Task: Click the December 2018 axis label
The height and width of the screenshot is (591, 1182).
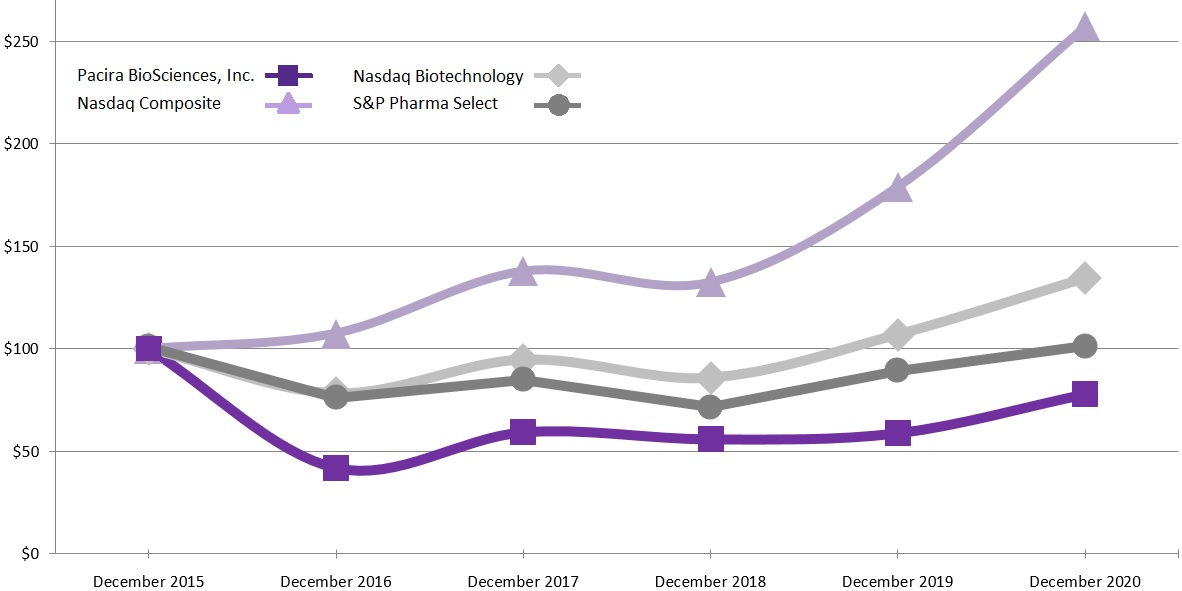Action: 710,582
